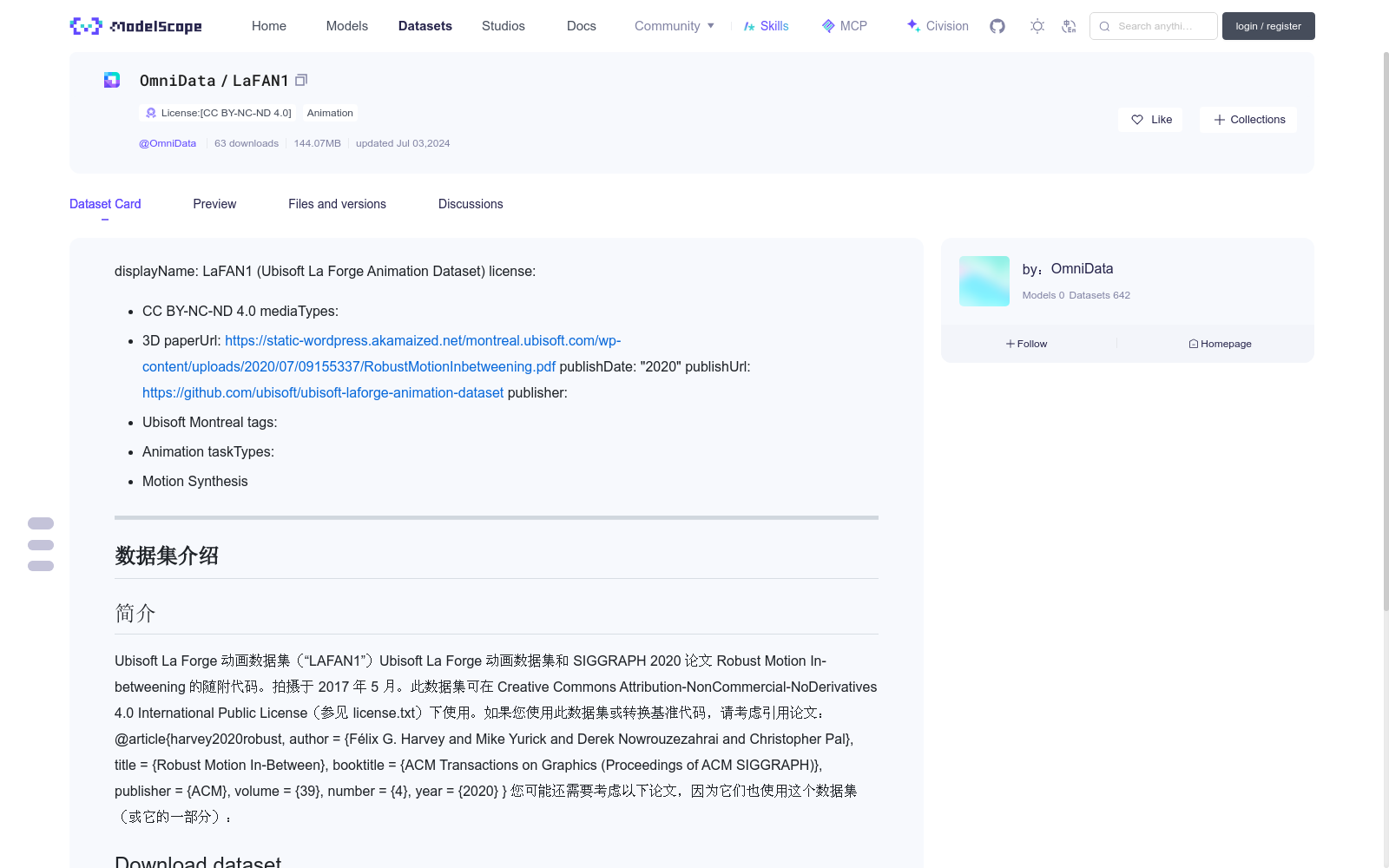
Task: Click the '63 downloads' text
Action: point(247,143)
